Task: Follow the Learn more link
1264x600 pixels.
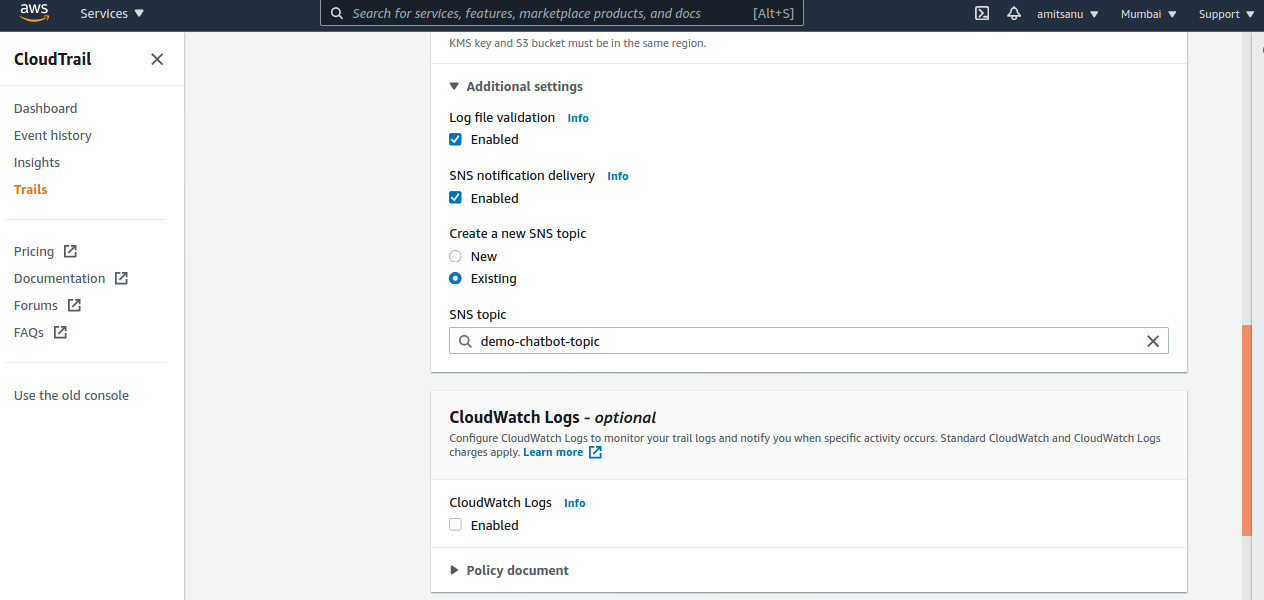Action: coord(553,452)
